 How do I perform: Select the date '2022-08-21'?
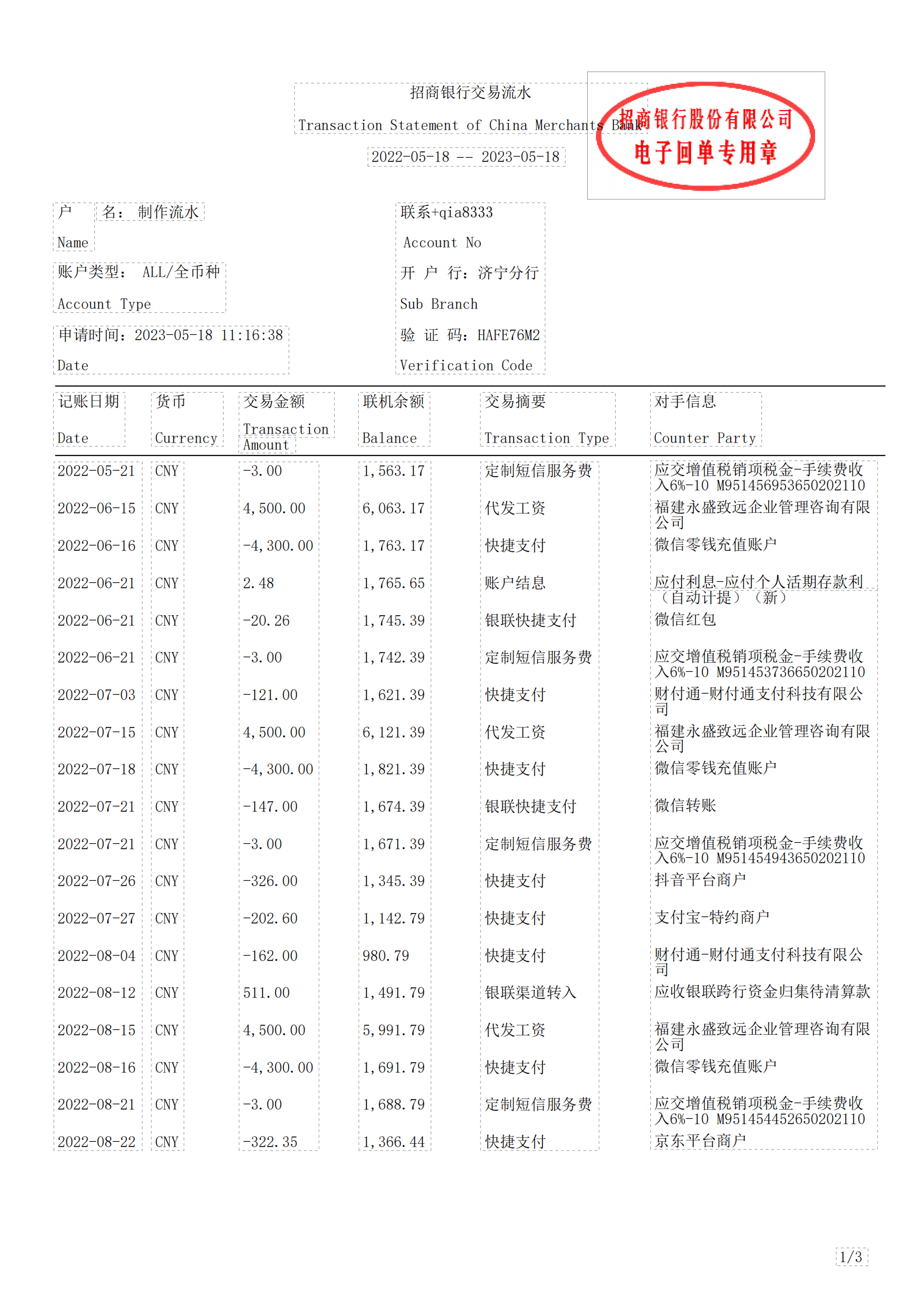tap(97, 1104)
